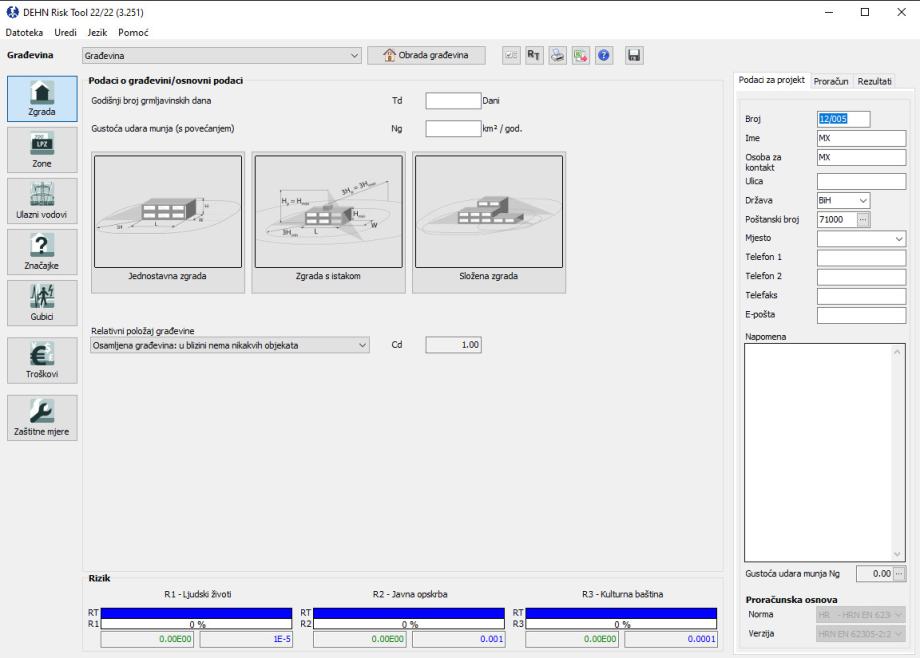Open the Zgrada building section
The image size is (920, 658).
[x=42, y=99]
